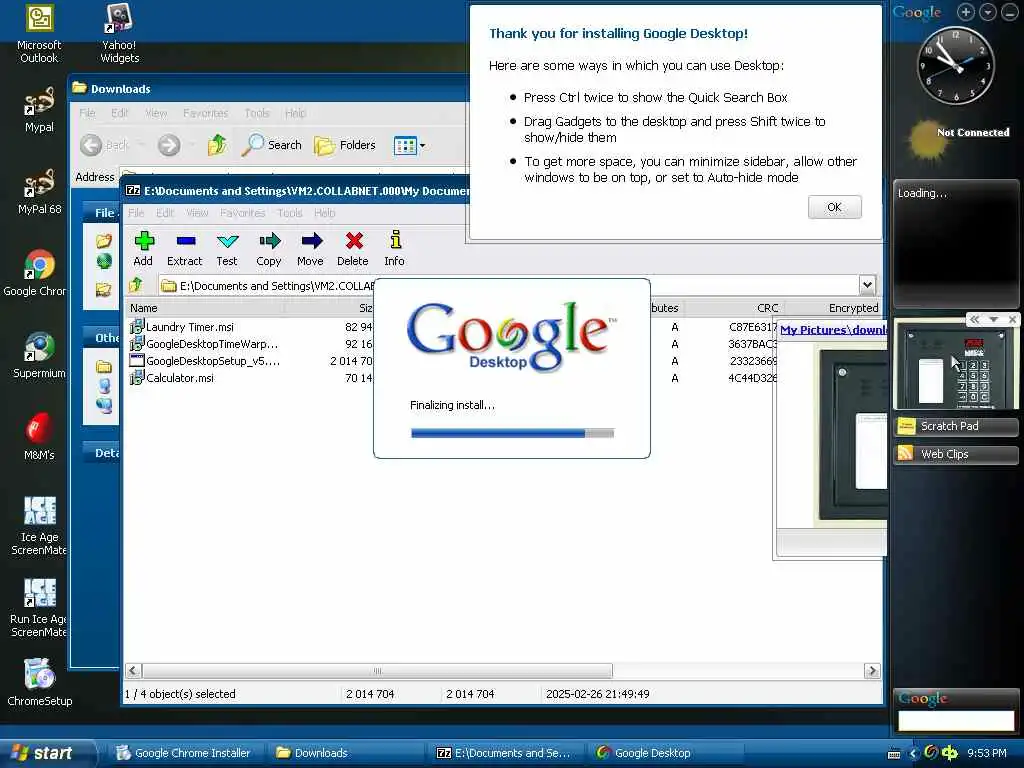
Task: Select GoogleDesktopTimeWarp file row
Action: point(205,344)
